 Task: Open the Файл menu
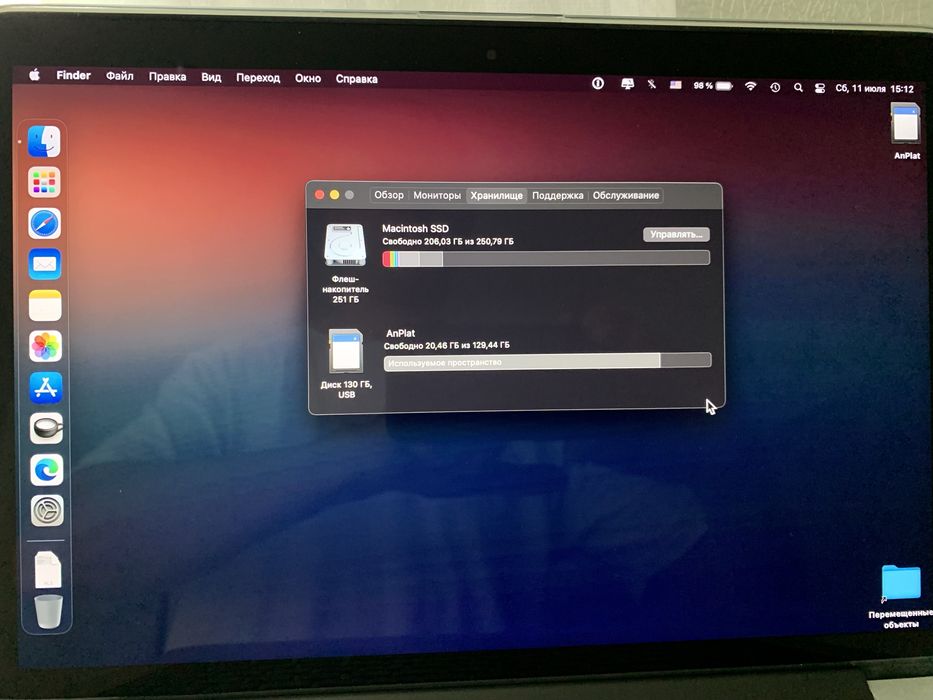[x=120, y=76]
